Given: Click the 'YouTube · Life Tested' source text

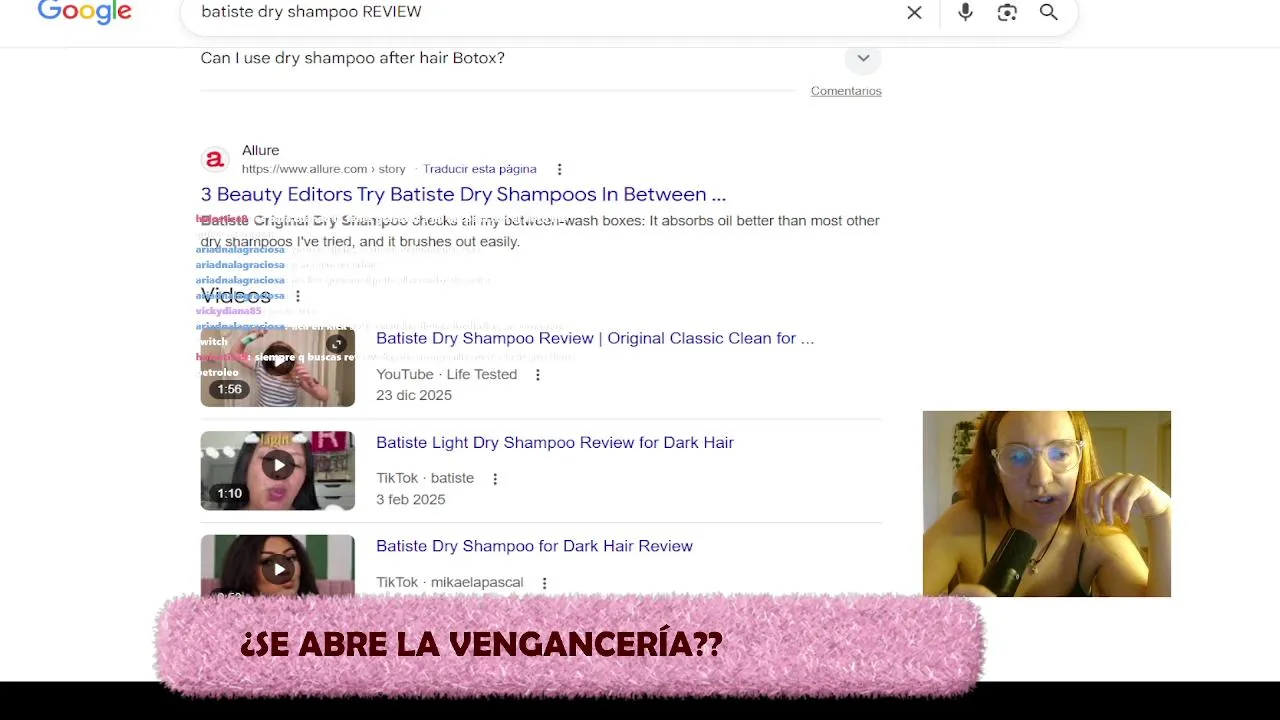Looking at the screenshot, I should pos(446,374).
